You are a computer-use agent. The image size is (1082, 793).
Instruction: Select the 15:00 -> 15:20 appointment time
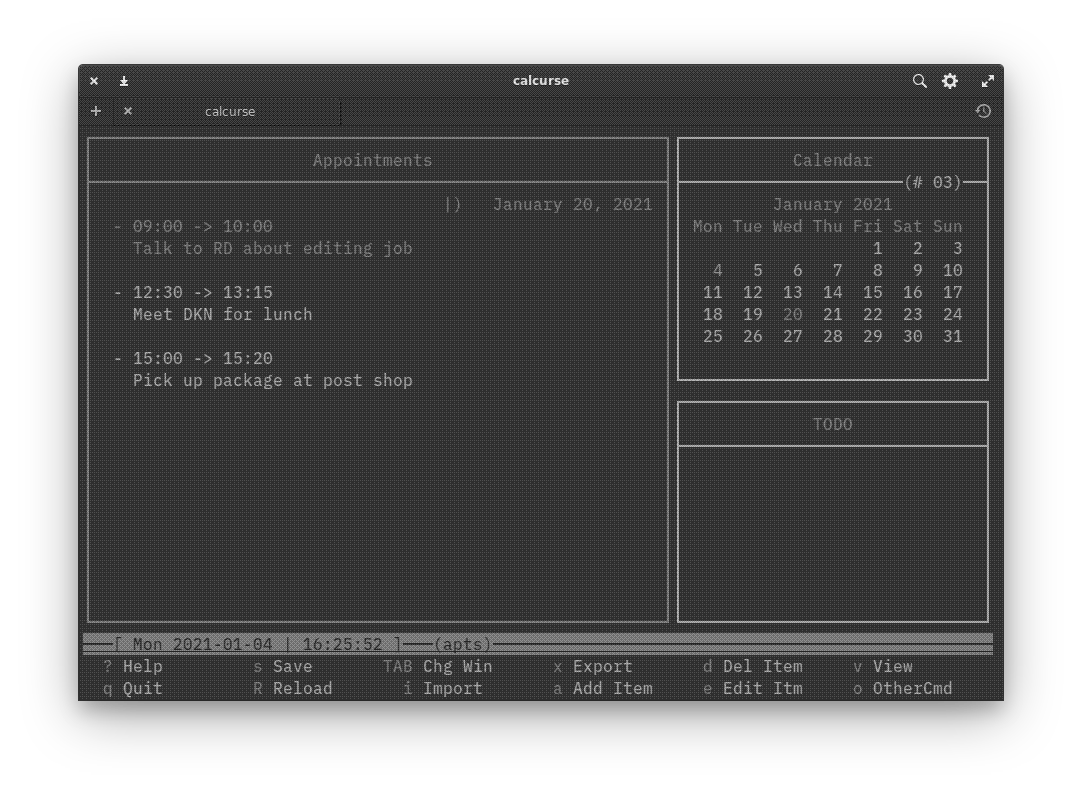coord(202,359)
